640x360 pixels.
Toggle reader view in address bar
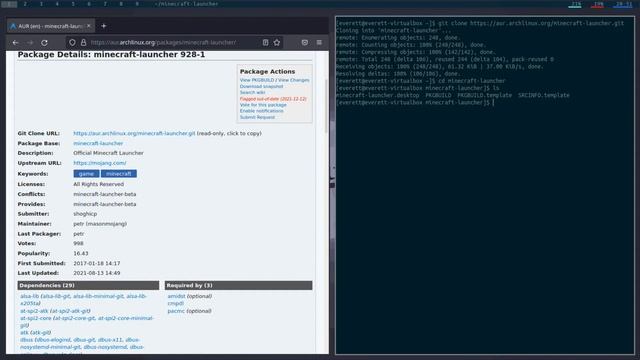point(265,42)
